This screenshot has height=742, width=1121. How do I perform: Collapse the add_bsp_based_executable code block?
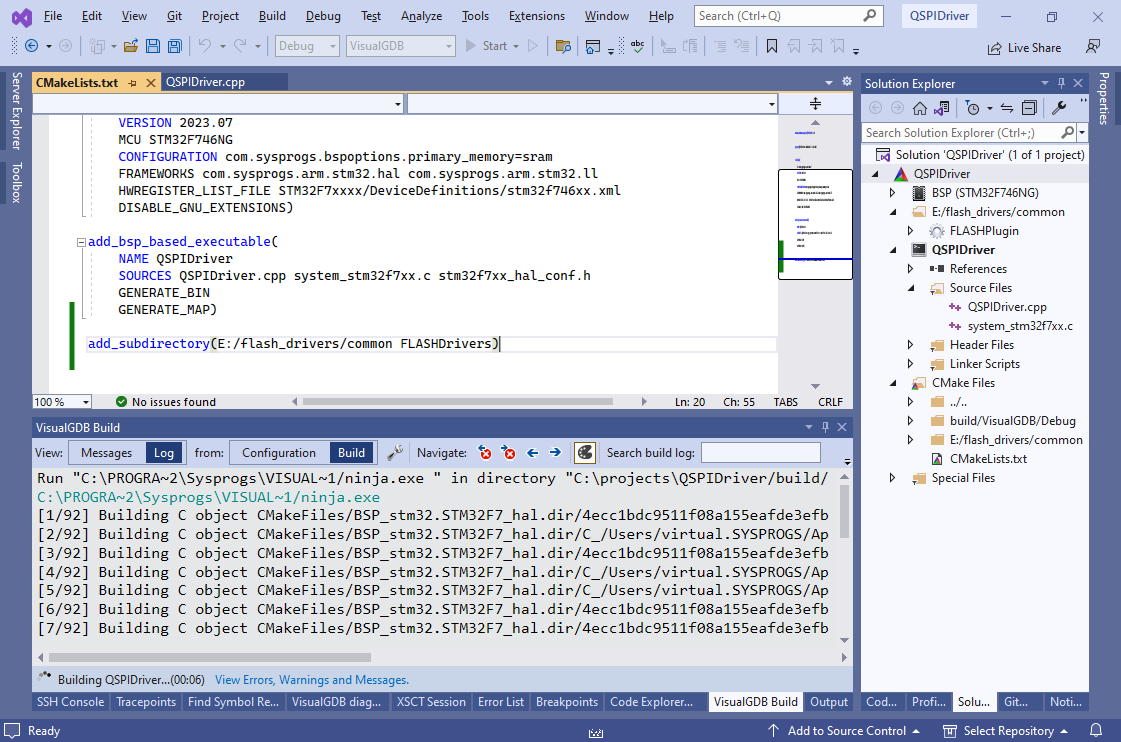[x=82, y=242]
